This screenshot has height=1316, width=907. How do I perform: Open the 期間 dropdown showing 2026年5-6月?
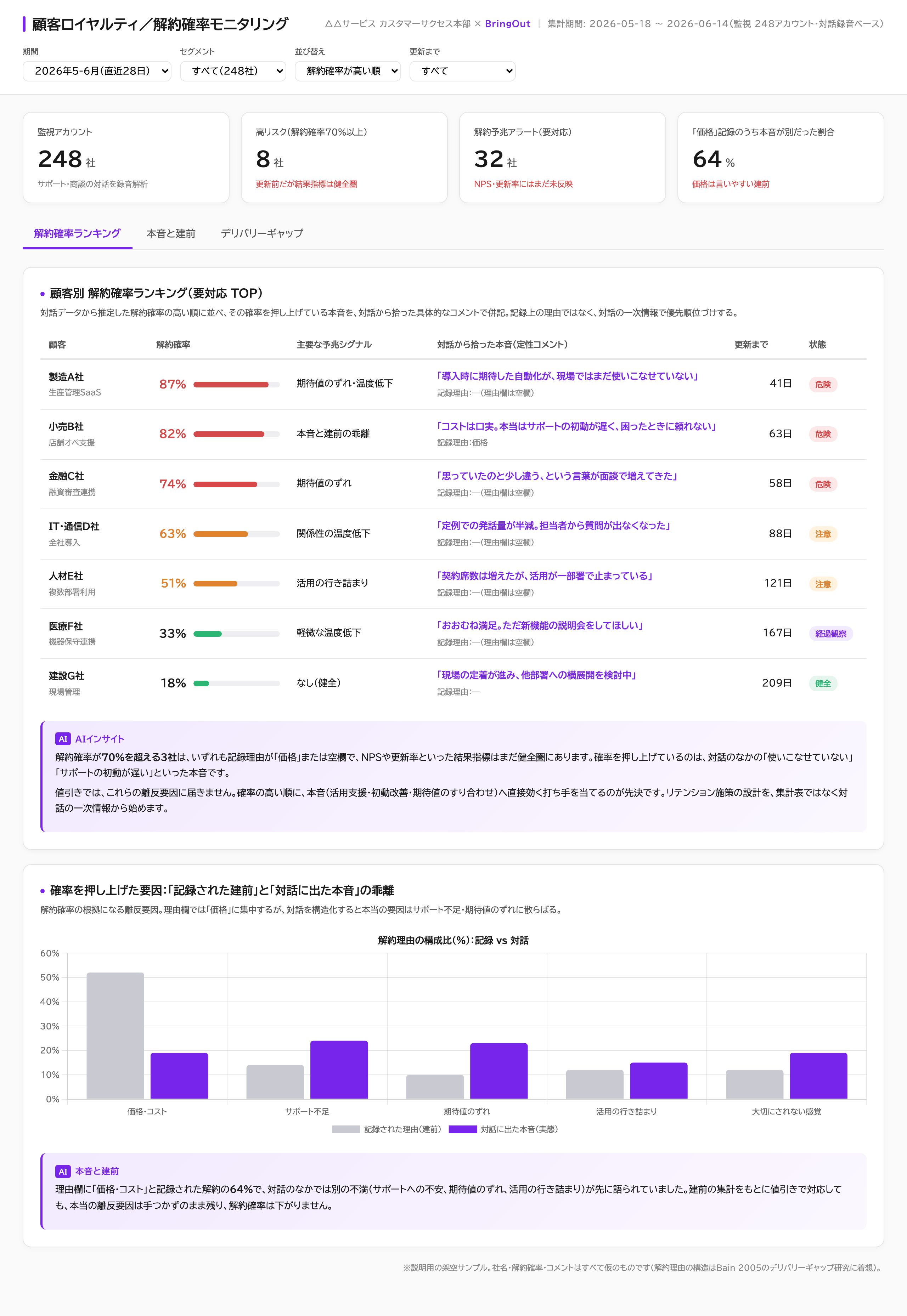click(x=97, y=71)
